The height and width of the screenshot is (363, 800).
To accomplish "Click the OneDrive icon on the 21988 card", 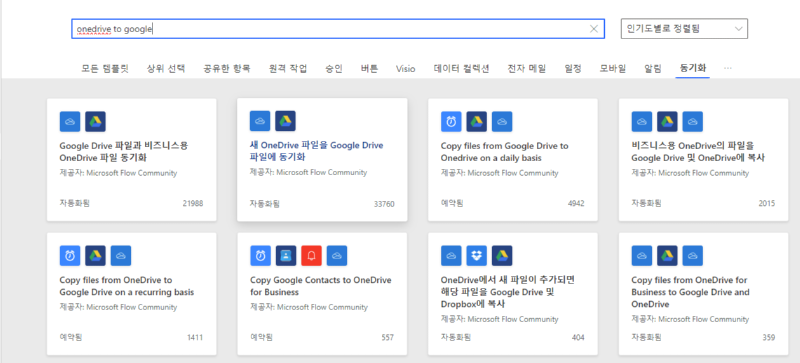I will click(70, 122).
